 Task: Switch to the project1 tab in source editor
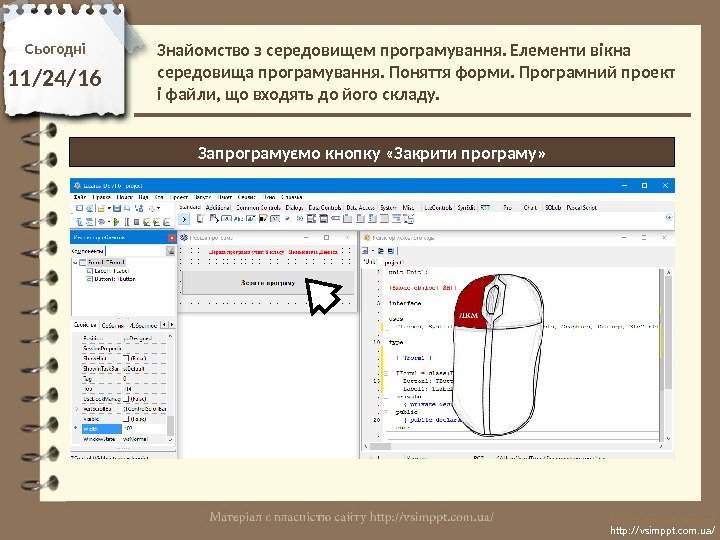pyautogui.click(x=394, y=263)
